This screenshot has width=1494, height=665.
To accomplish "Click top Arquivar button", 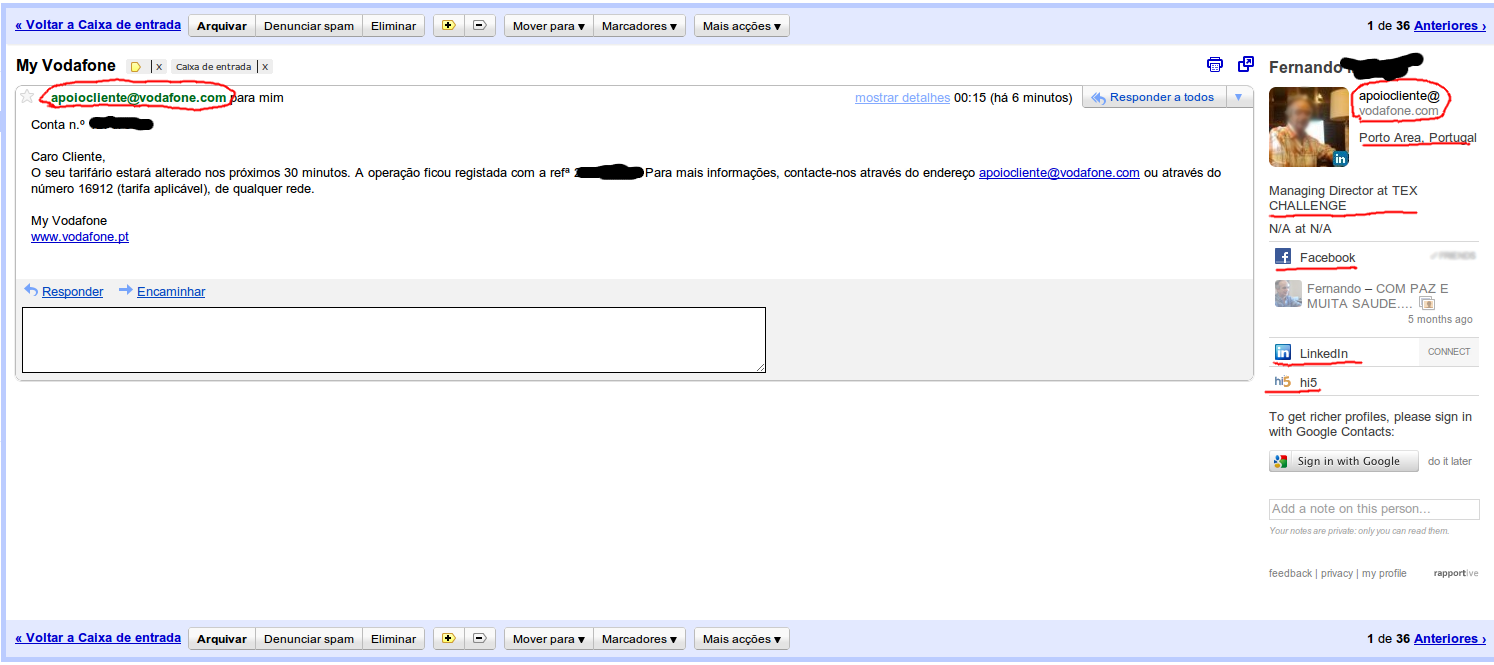I will pos(222,26).
